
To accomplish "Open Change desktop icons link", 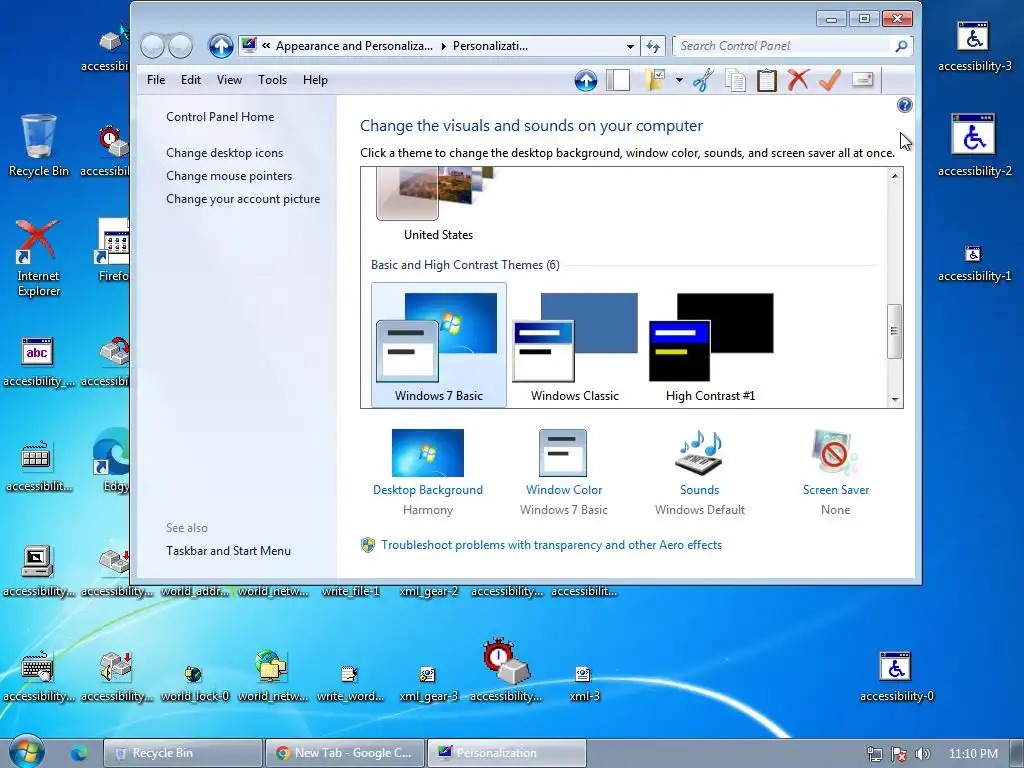I will coord(225,153).
